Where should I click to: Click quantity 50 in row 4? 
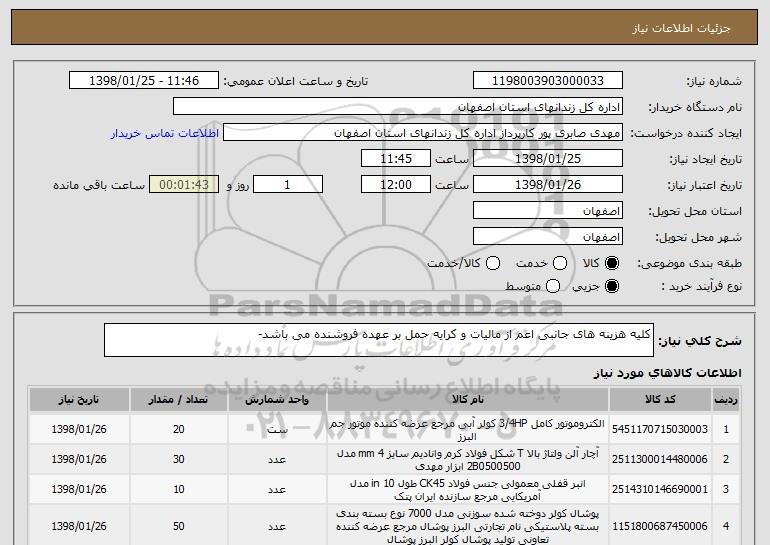179,526
